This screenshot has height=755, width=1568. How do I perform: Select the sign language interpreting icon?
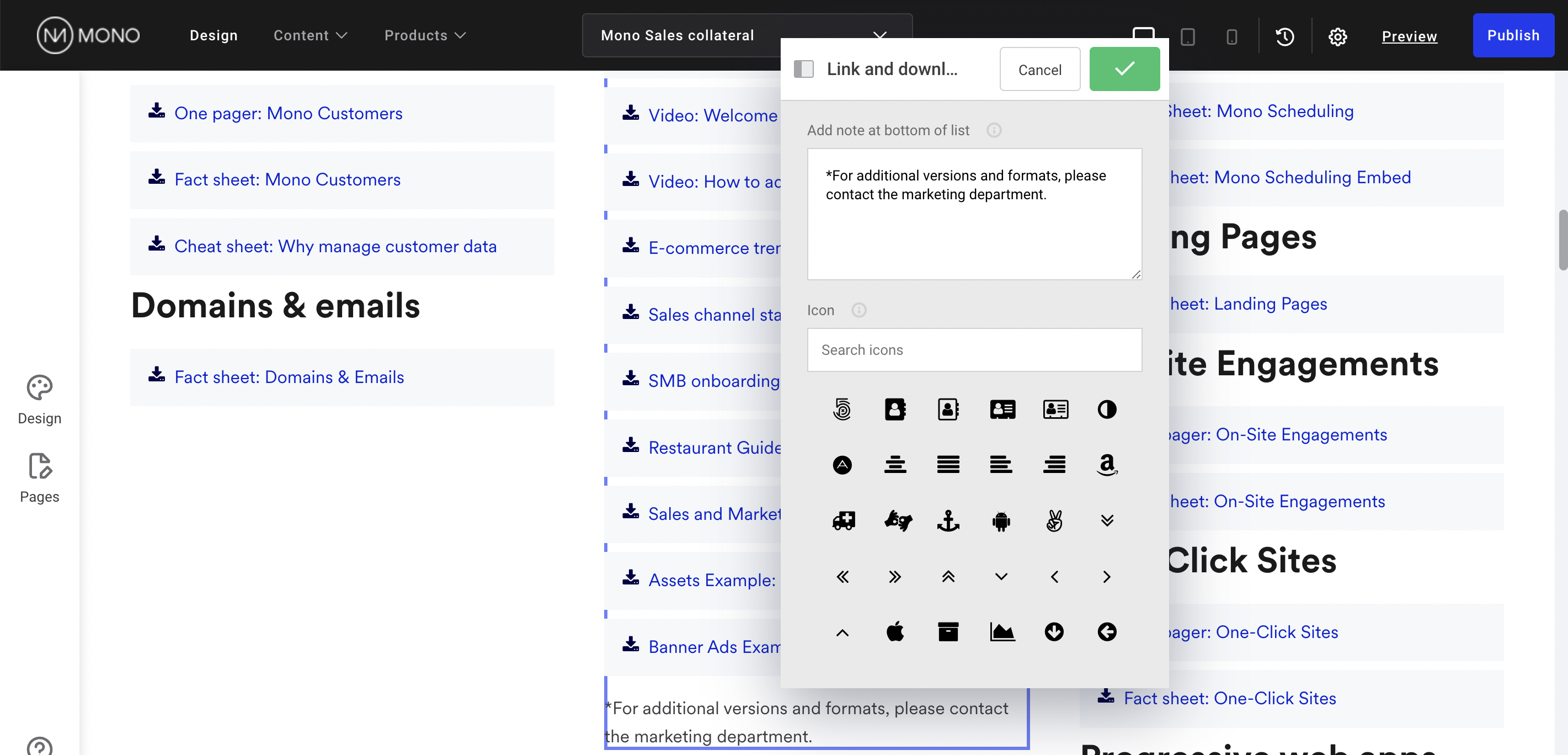[x=897, y=520]
